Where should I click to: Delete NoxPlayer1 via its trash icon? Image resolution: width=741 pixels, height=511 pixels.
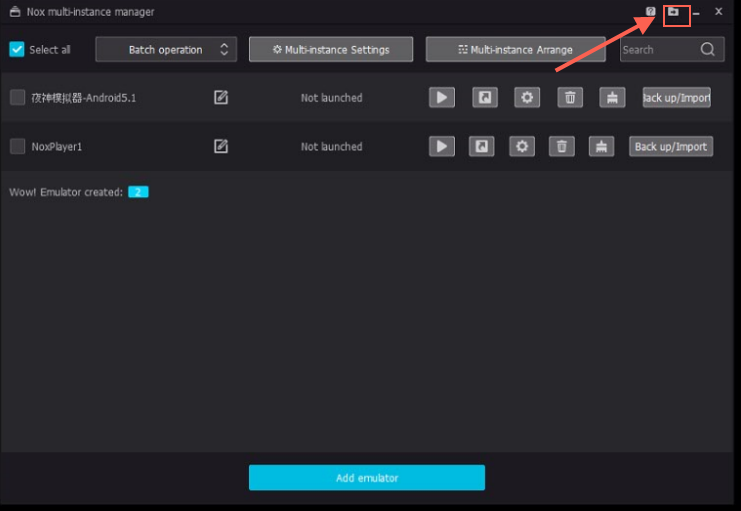[561, 146]
